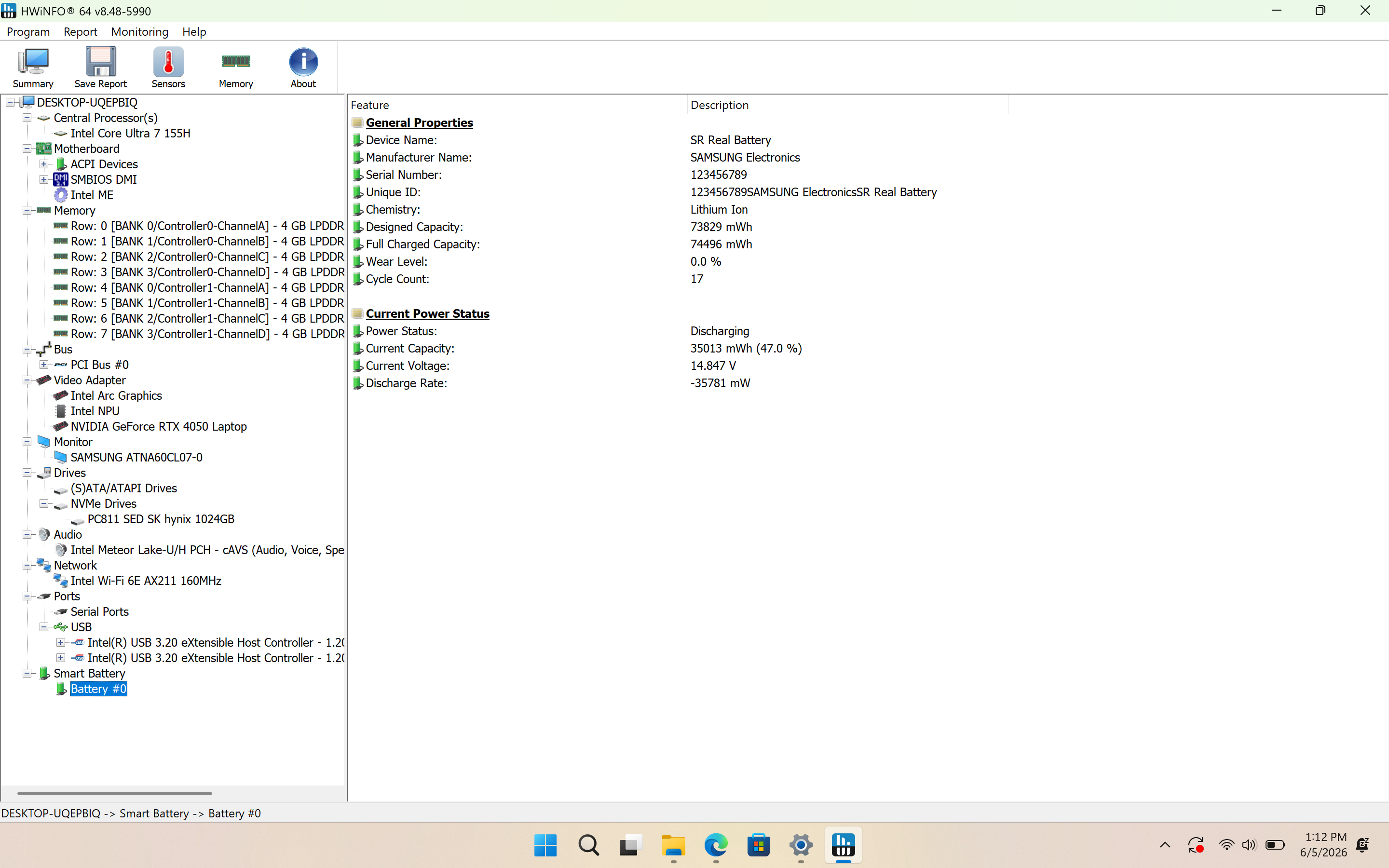The image size is (1389, 868).
Task: Collapse the Central Processor(s) node
Action: 27,118
